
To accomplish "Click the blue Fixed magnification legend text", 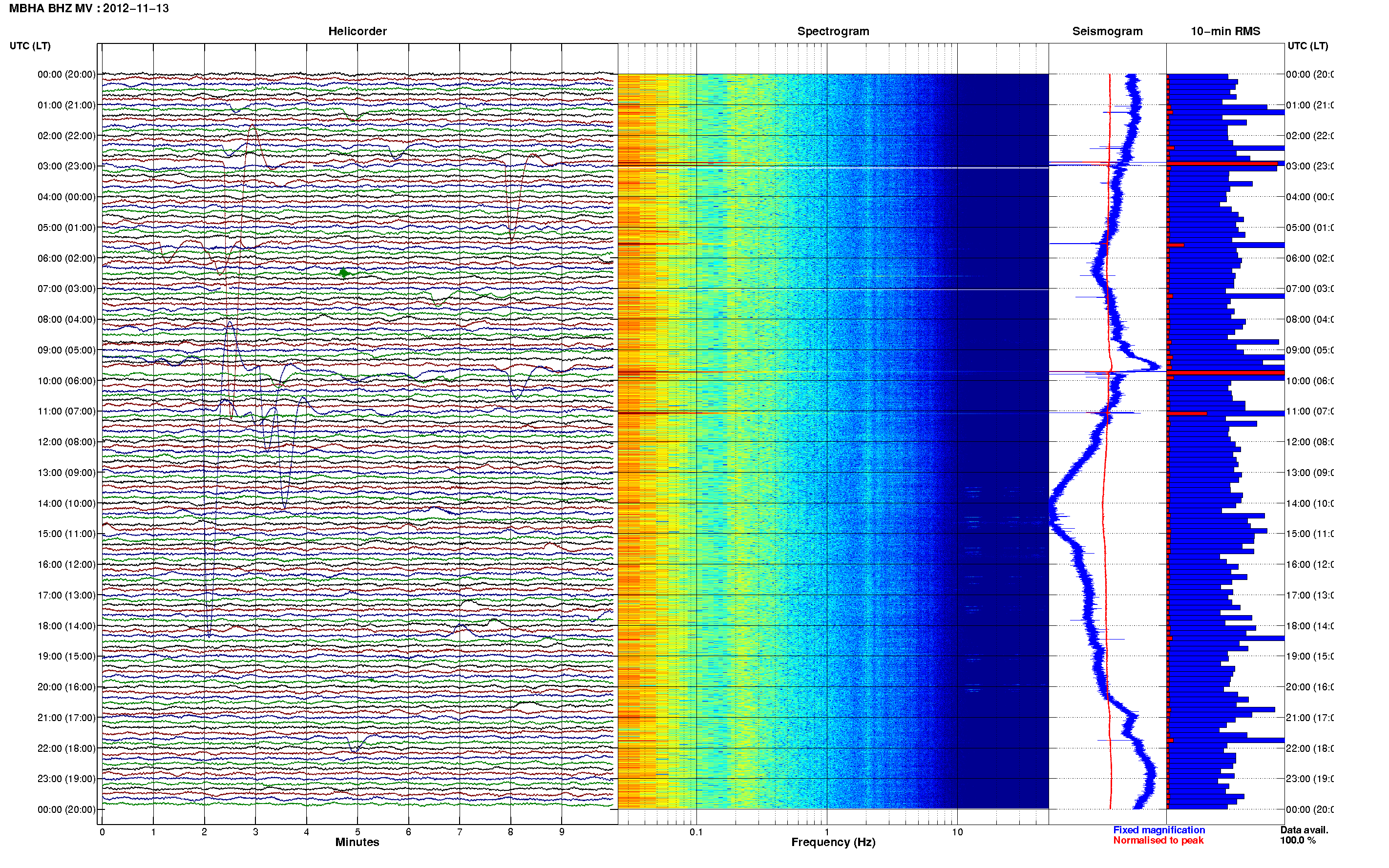I will pyautogui.click(x=1159, y=830).
